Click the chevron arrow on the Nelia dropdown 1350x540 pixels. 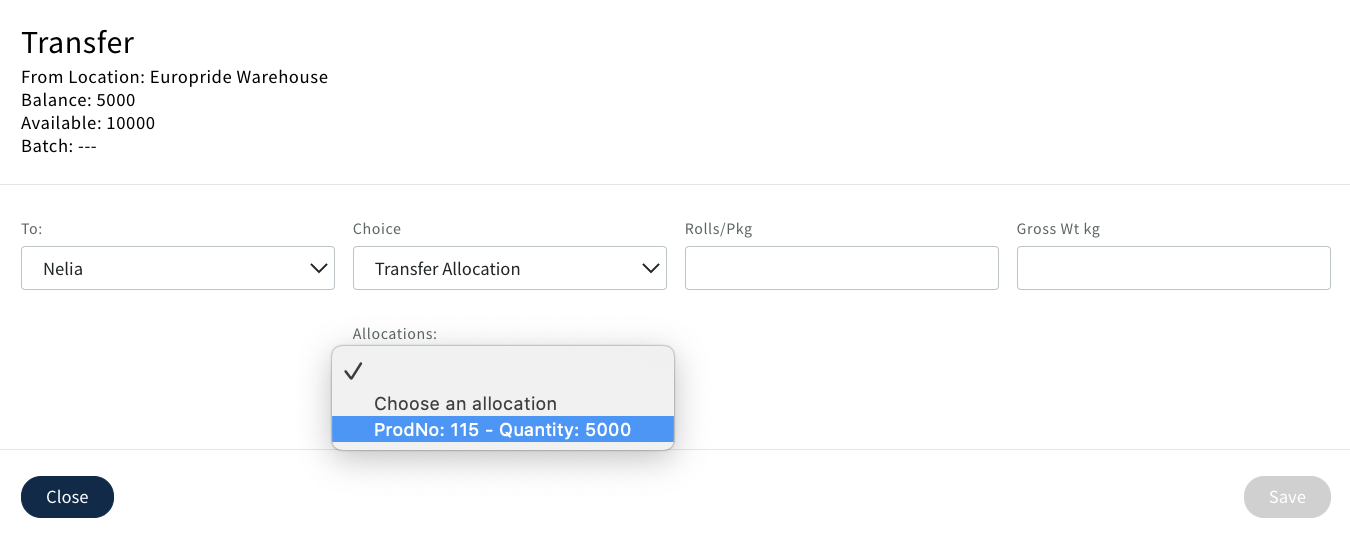(319, 268)
